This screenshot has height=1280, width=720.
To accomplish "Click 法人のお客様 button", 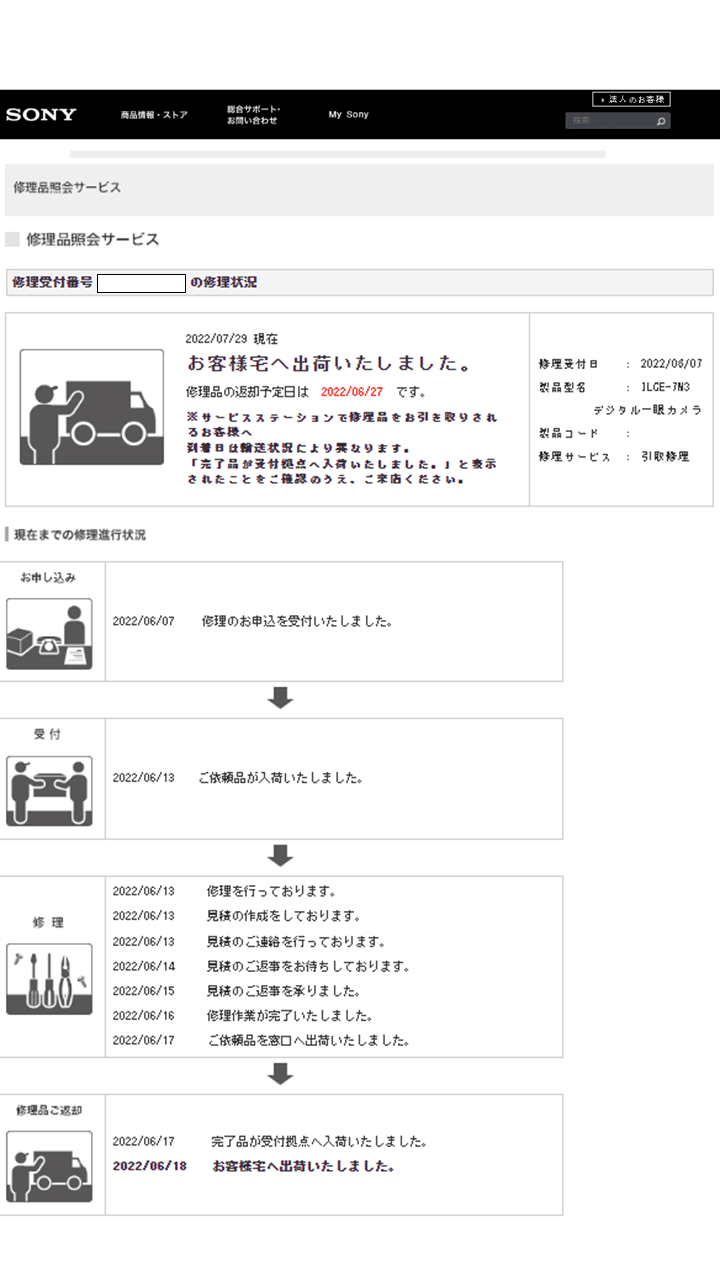I will [631, 100].
